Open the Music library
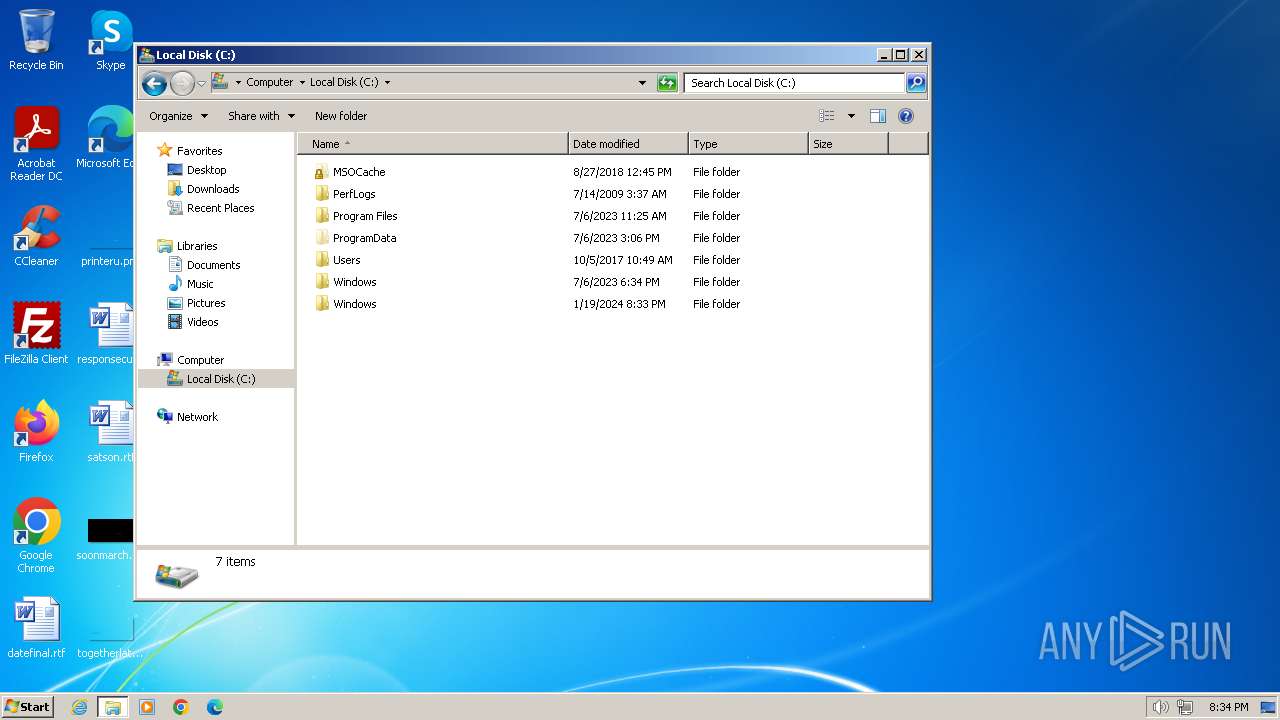This screenshot has width=1280, height=720. [200, 284]
